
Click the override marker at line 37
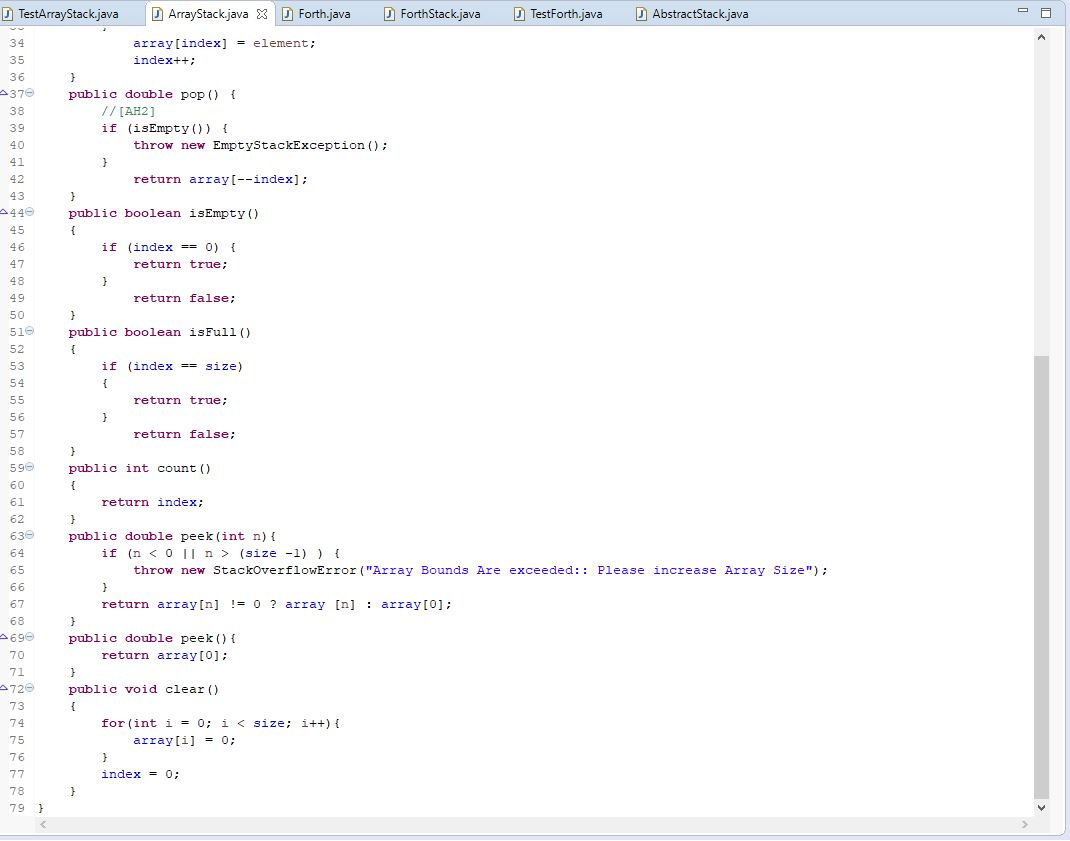4,91
